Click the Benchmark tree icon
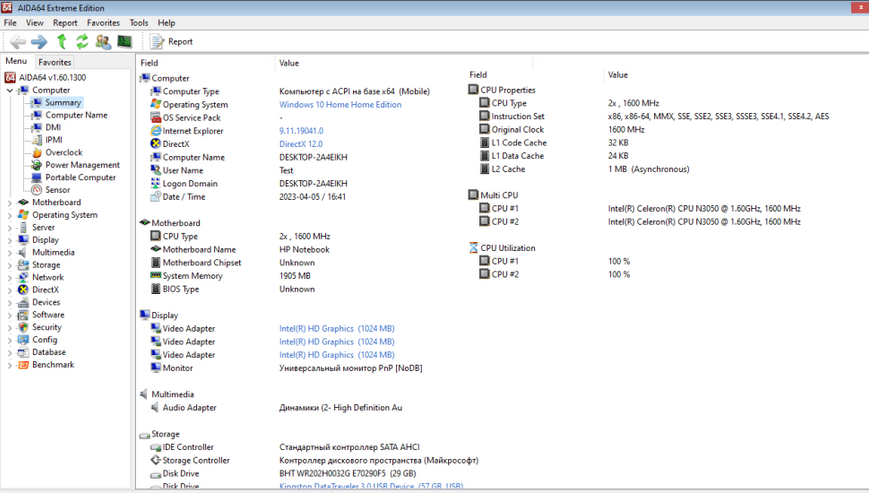Viewport: 869px width, 493px height. point(23,364)
